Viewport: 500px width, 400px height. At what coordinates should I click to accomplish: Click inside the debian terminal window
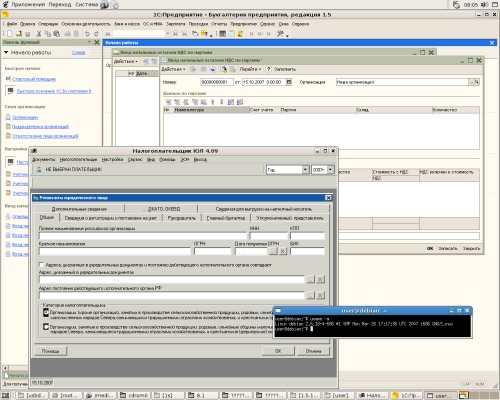tap(372, 326)
